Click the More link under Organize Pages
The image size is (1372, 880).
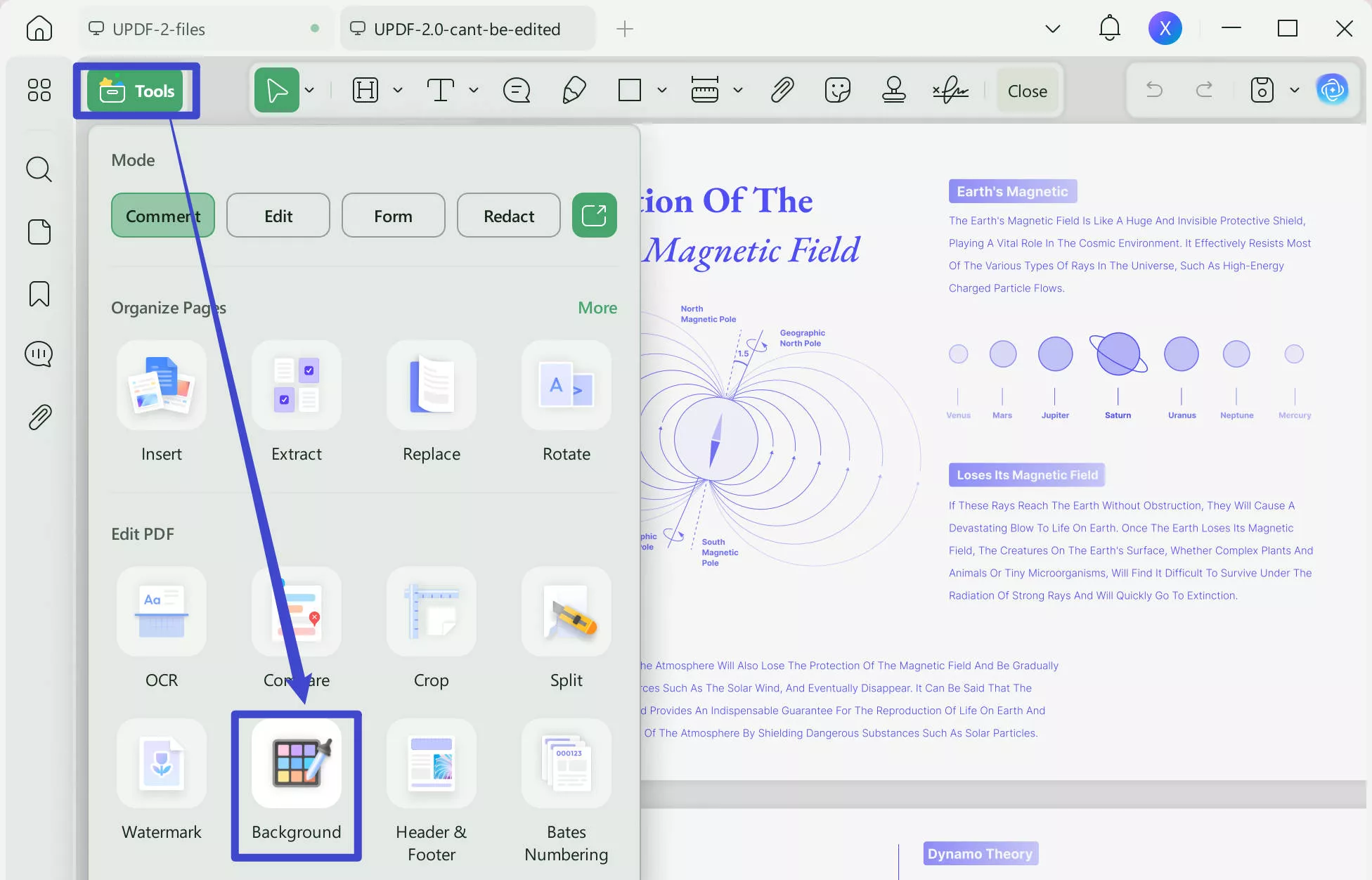pos(597,307)
